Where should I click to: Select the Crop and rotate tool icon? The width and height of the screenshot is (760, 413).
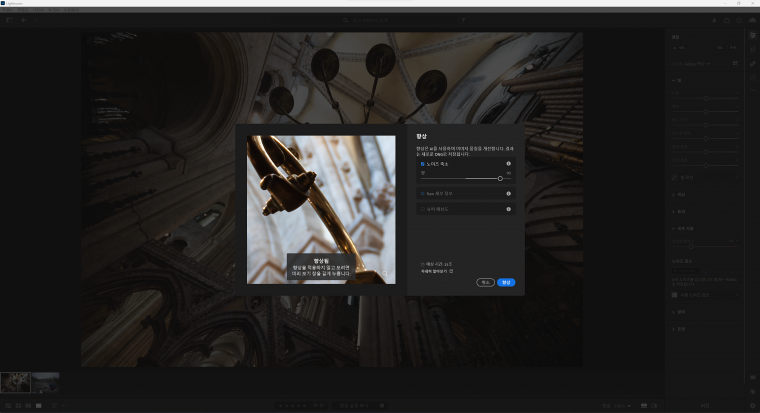click(x=752, y=49)
